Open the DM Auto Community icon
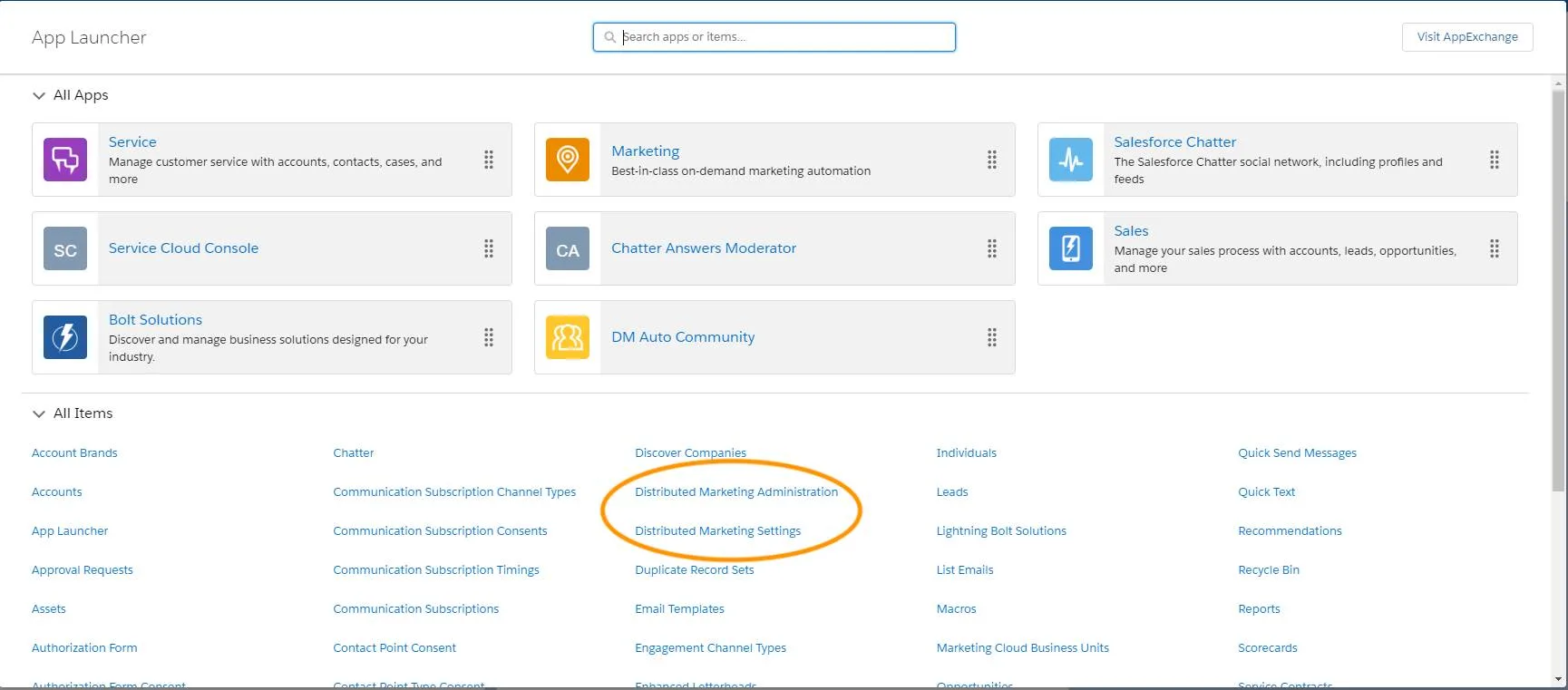The width and height of the screenshot is (1568, 690). pyautogui.click(x=568, y=337)
